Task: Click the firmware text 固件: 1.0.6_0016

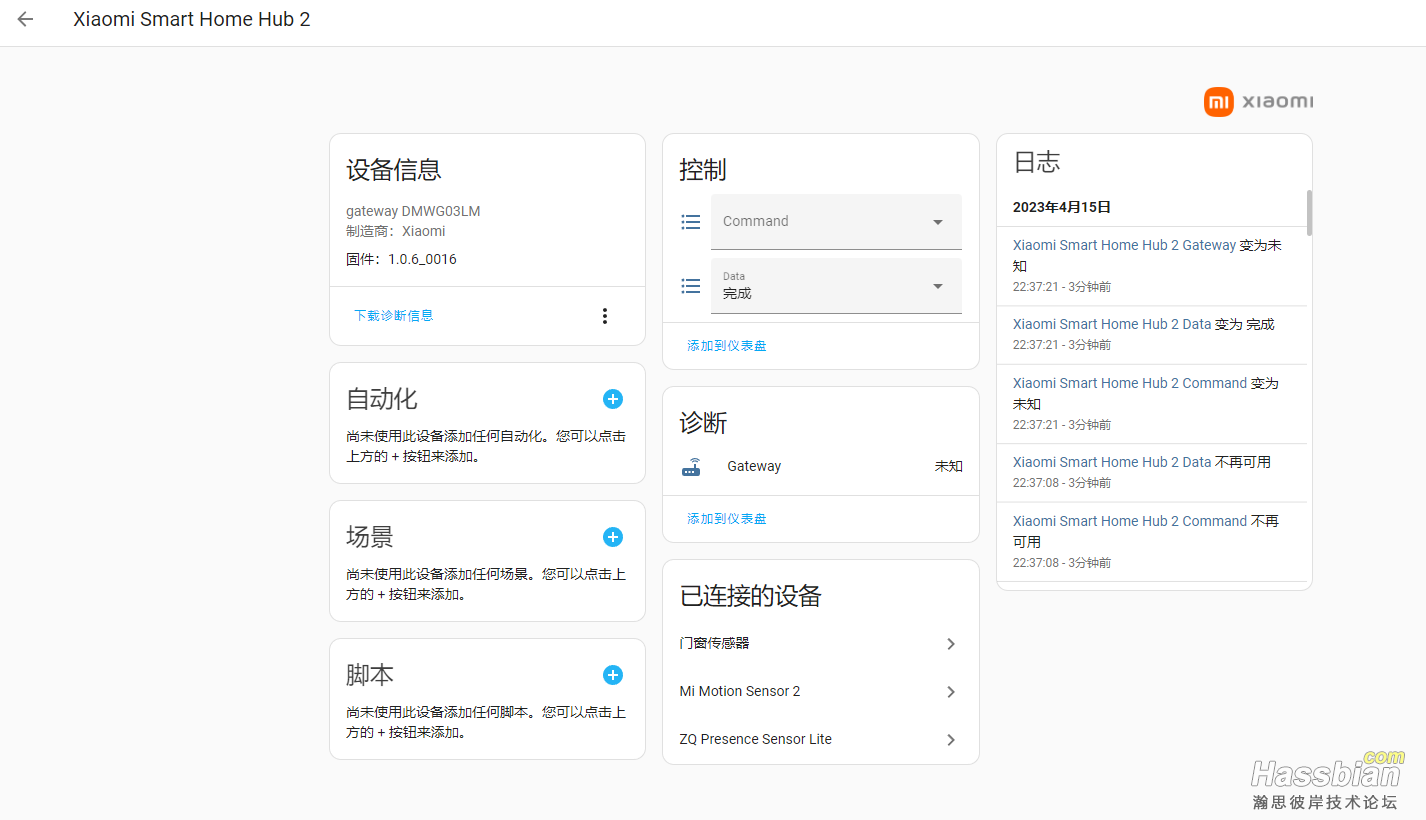Action: [401, 260]
